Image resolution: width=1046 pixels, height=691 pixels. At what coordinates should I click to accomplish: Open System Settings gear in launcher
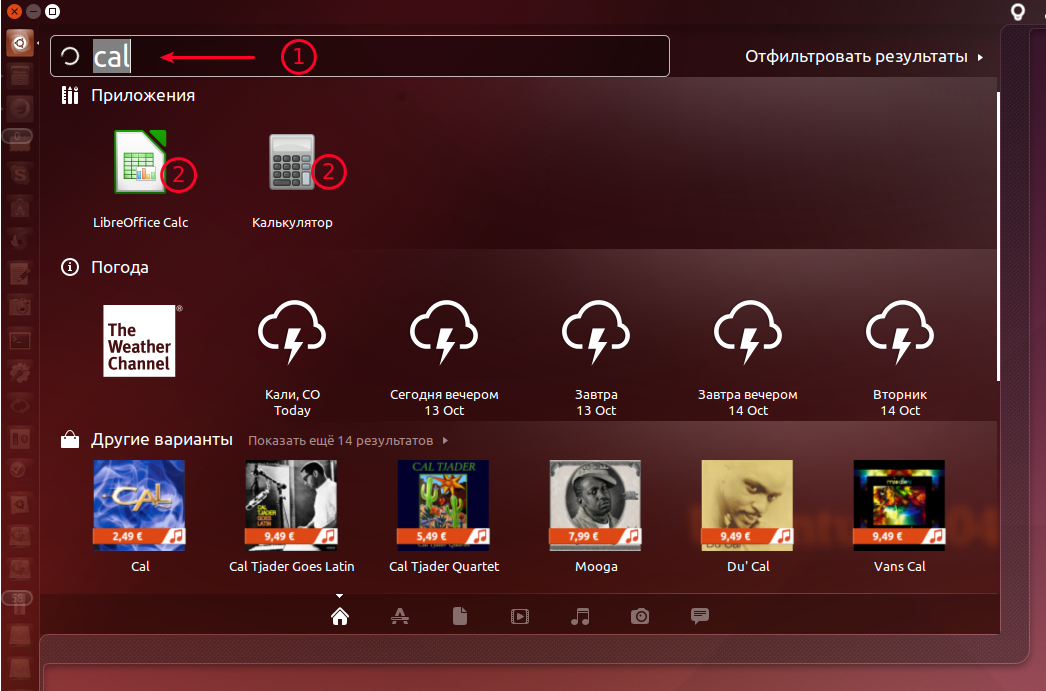click(19, 373)
